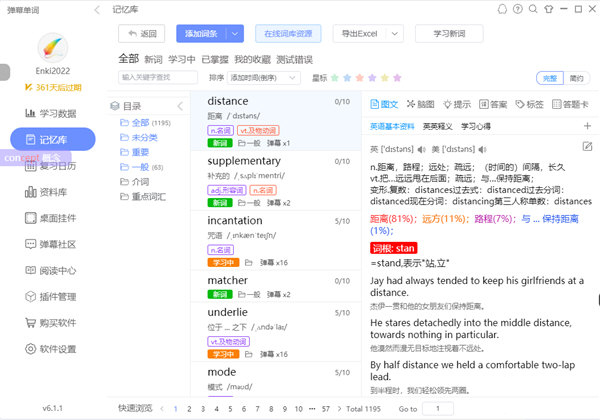Select the 新词 filter tab
The image size is (600, 420).
tap(153, 59)
